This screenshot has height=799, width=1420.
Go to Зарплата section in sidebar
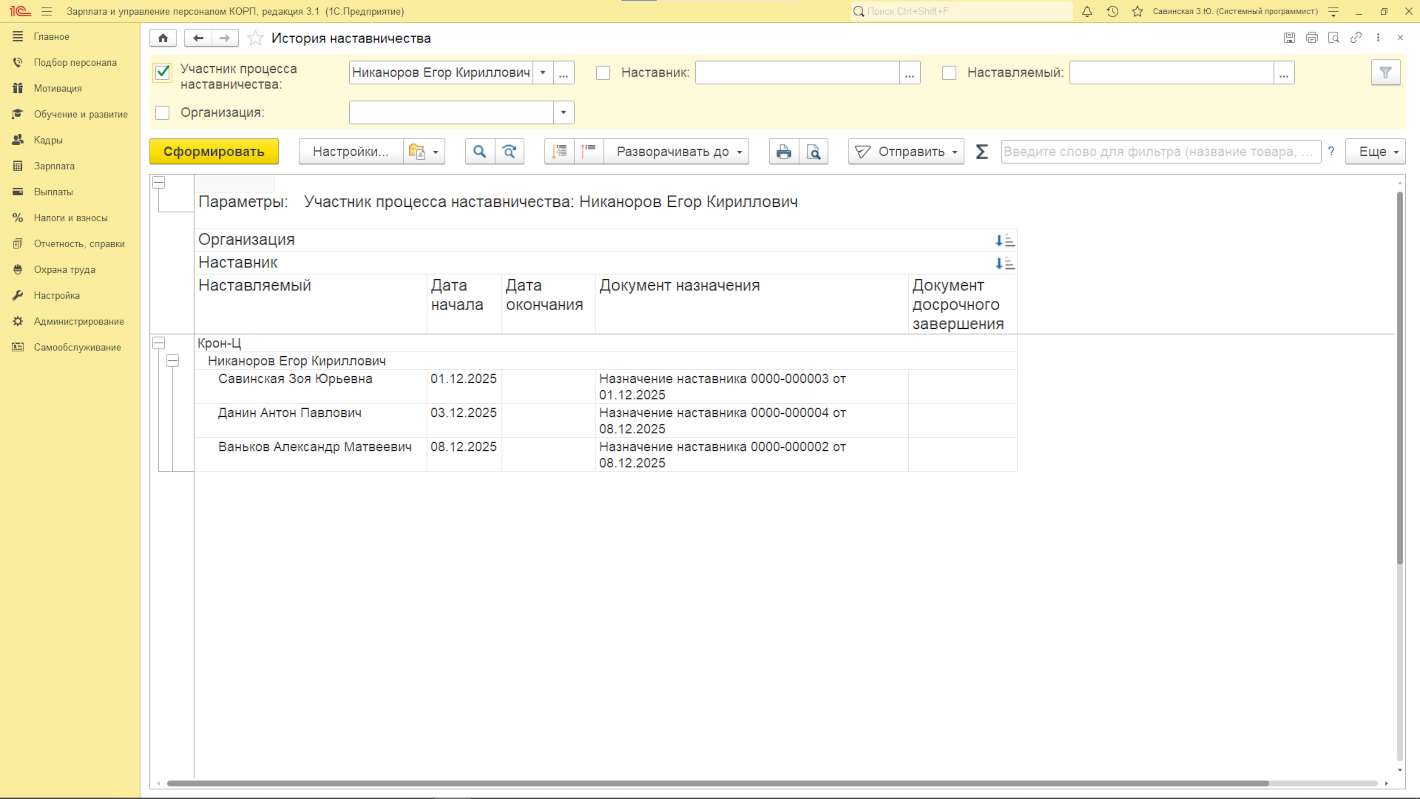pos(54,166)
